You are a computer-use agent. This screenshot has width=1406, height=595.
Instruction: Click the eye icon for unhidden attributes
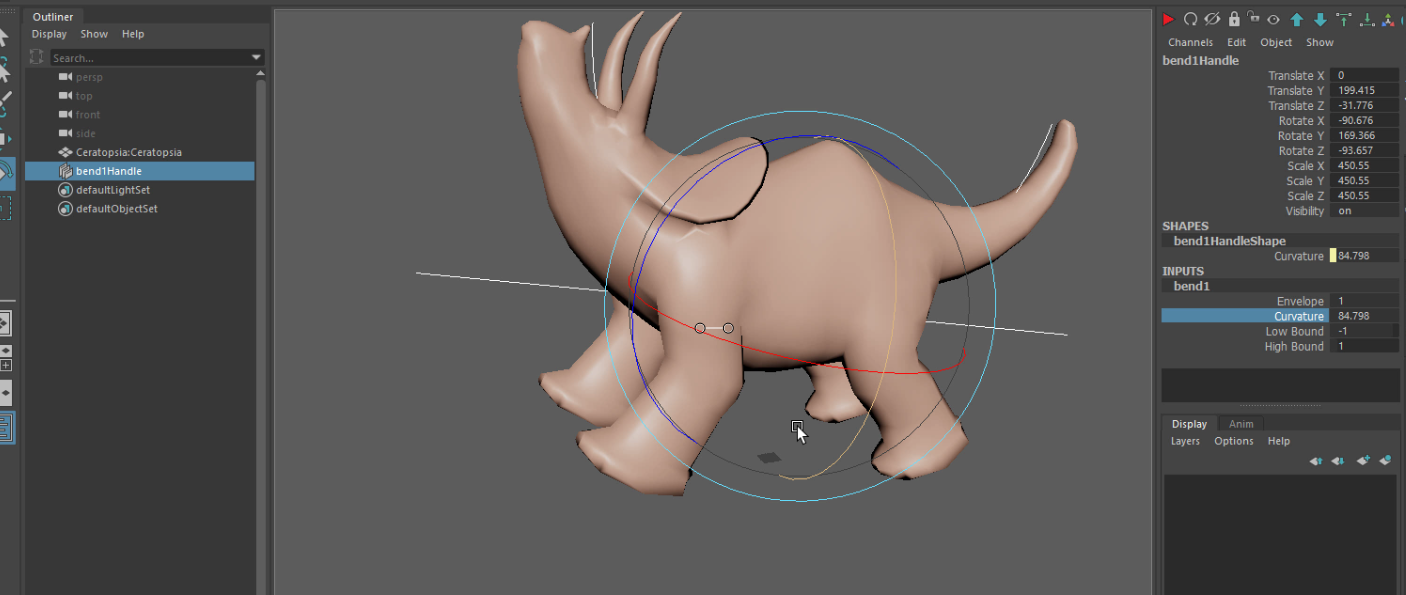click(1274, 19)
